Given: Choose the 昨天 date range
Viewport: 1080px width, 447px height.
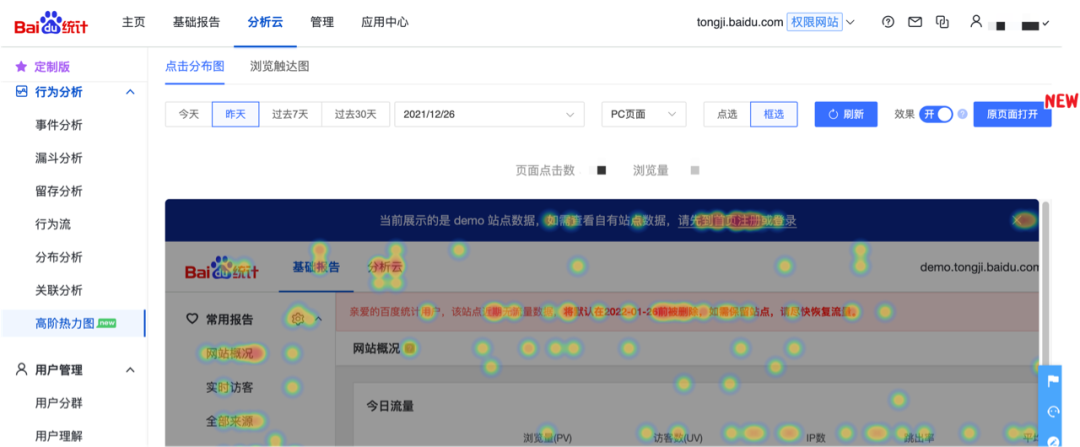Looking at the screenshot, I should (236, 114).
